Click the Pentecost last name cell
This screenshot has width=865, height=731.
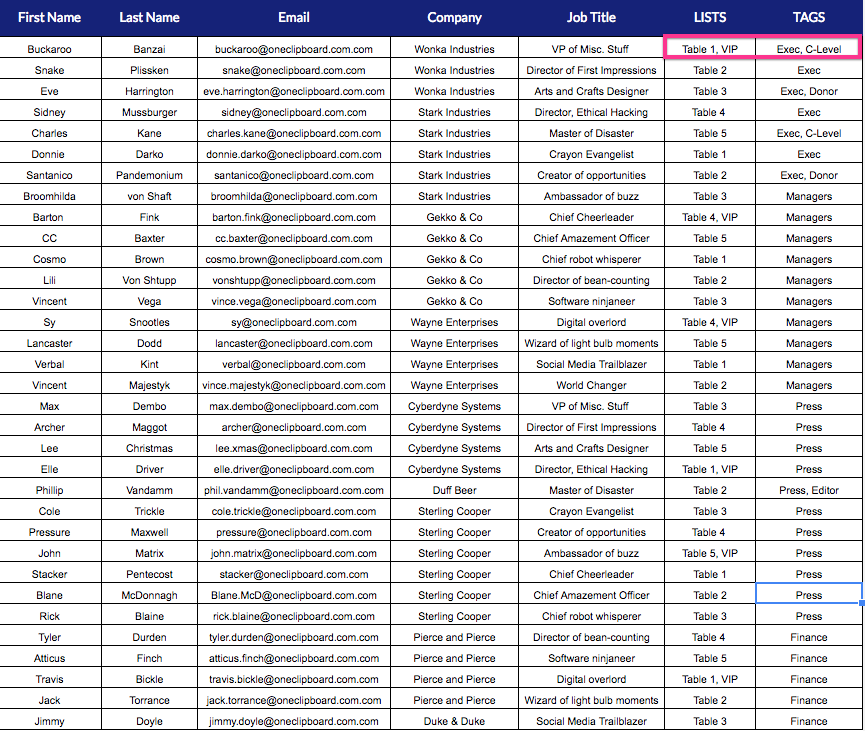(x=149, y=573)
